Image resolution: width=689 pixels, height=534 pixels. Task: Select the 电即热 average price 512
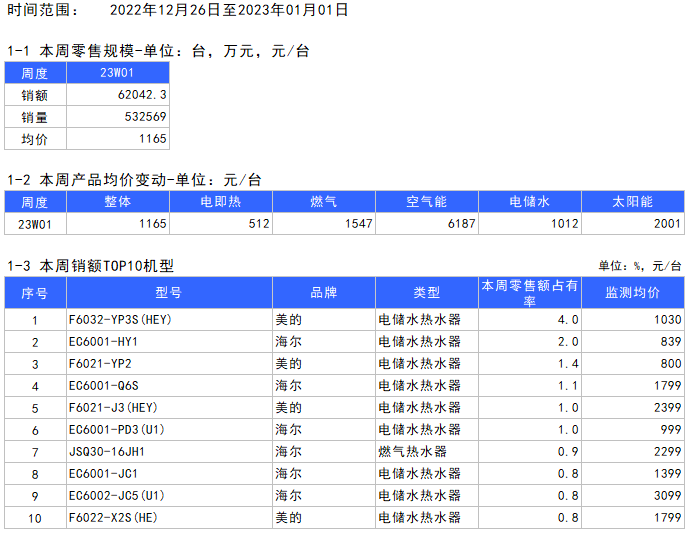259,223
